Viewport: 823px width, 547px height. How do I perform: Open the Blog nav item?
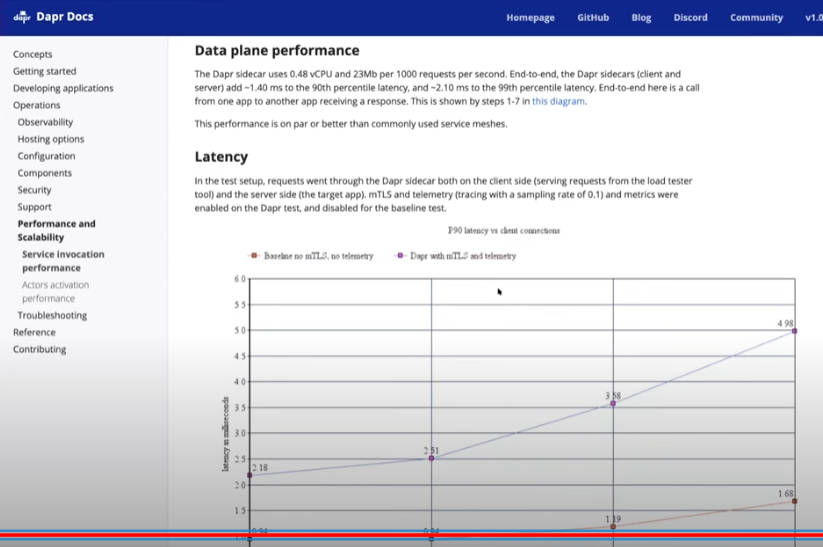[641, 17]
